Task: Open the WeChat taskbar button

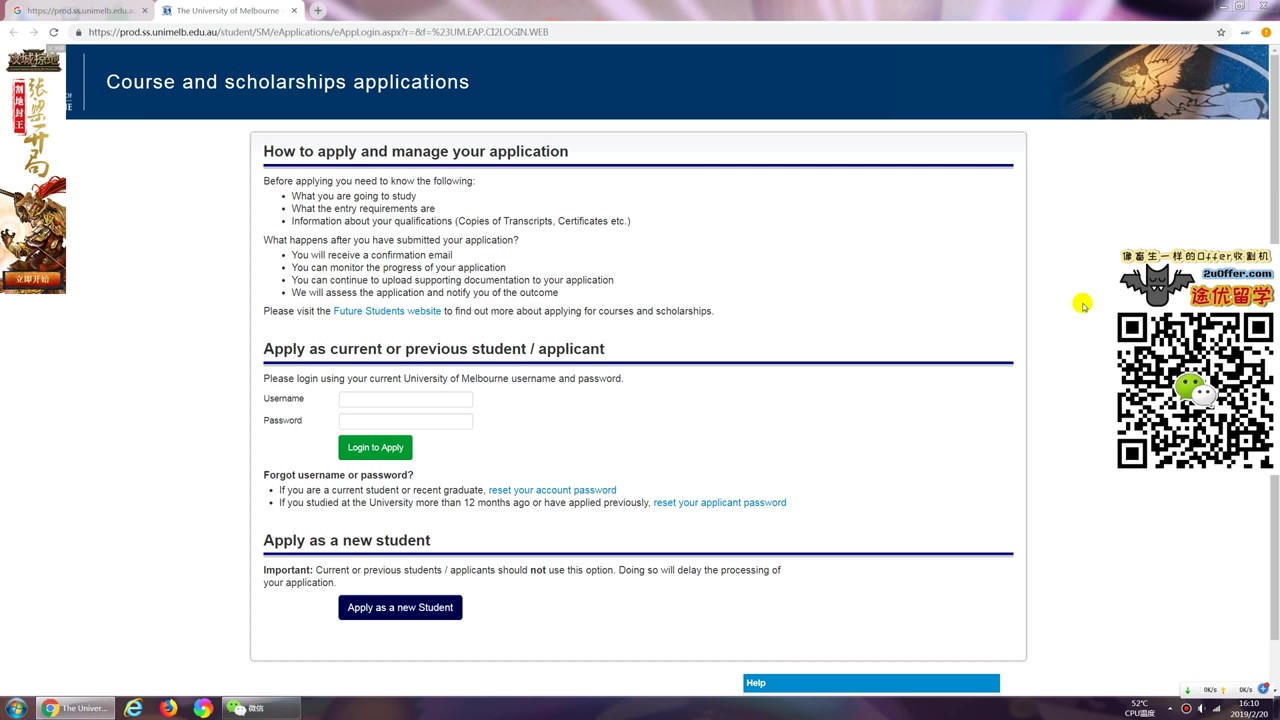Action: [262, 708]
